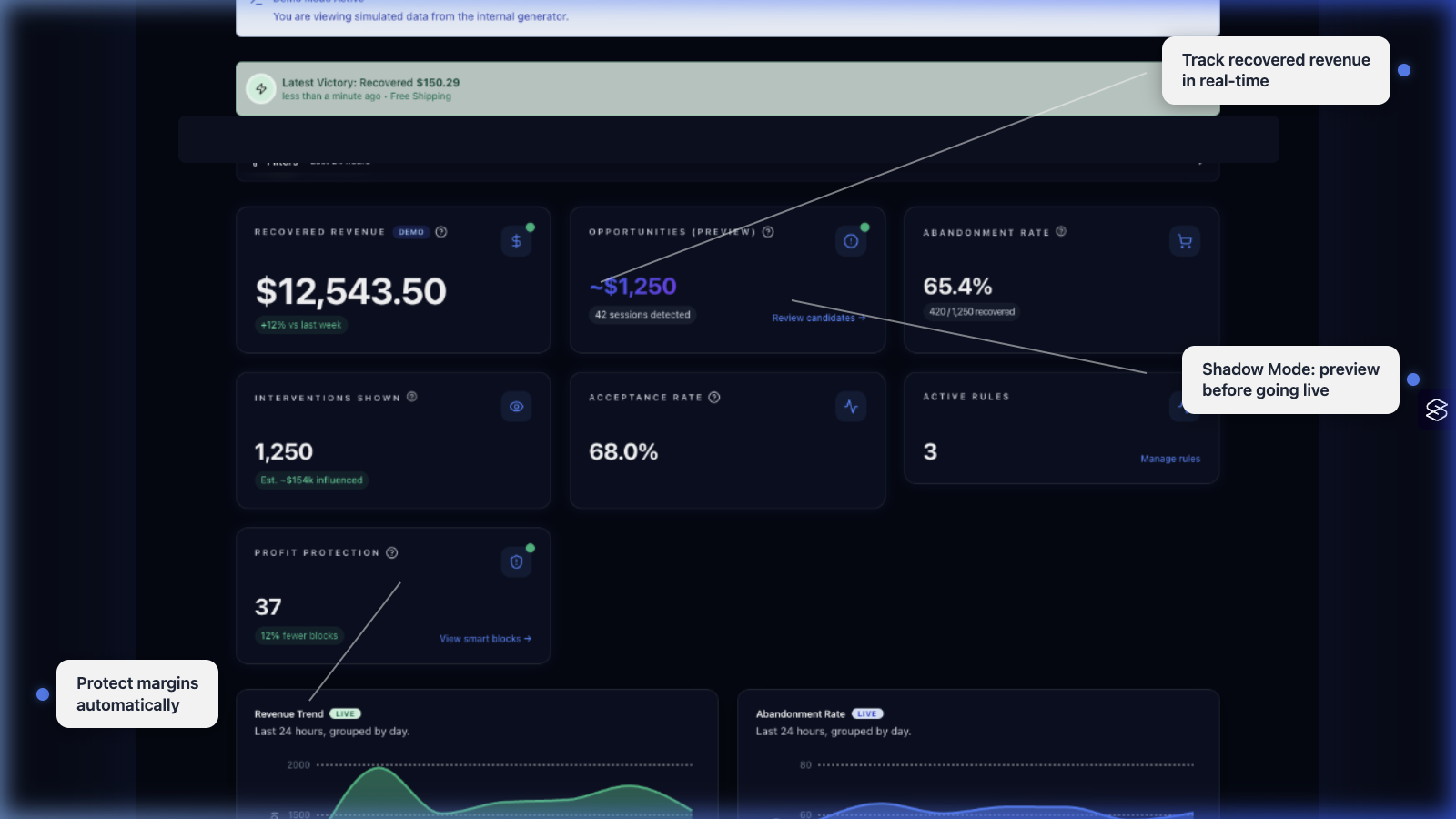Click the Active Rules count of 3
Screen dimensions: 1456x819
click(x=930, y=452)
